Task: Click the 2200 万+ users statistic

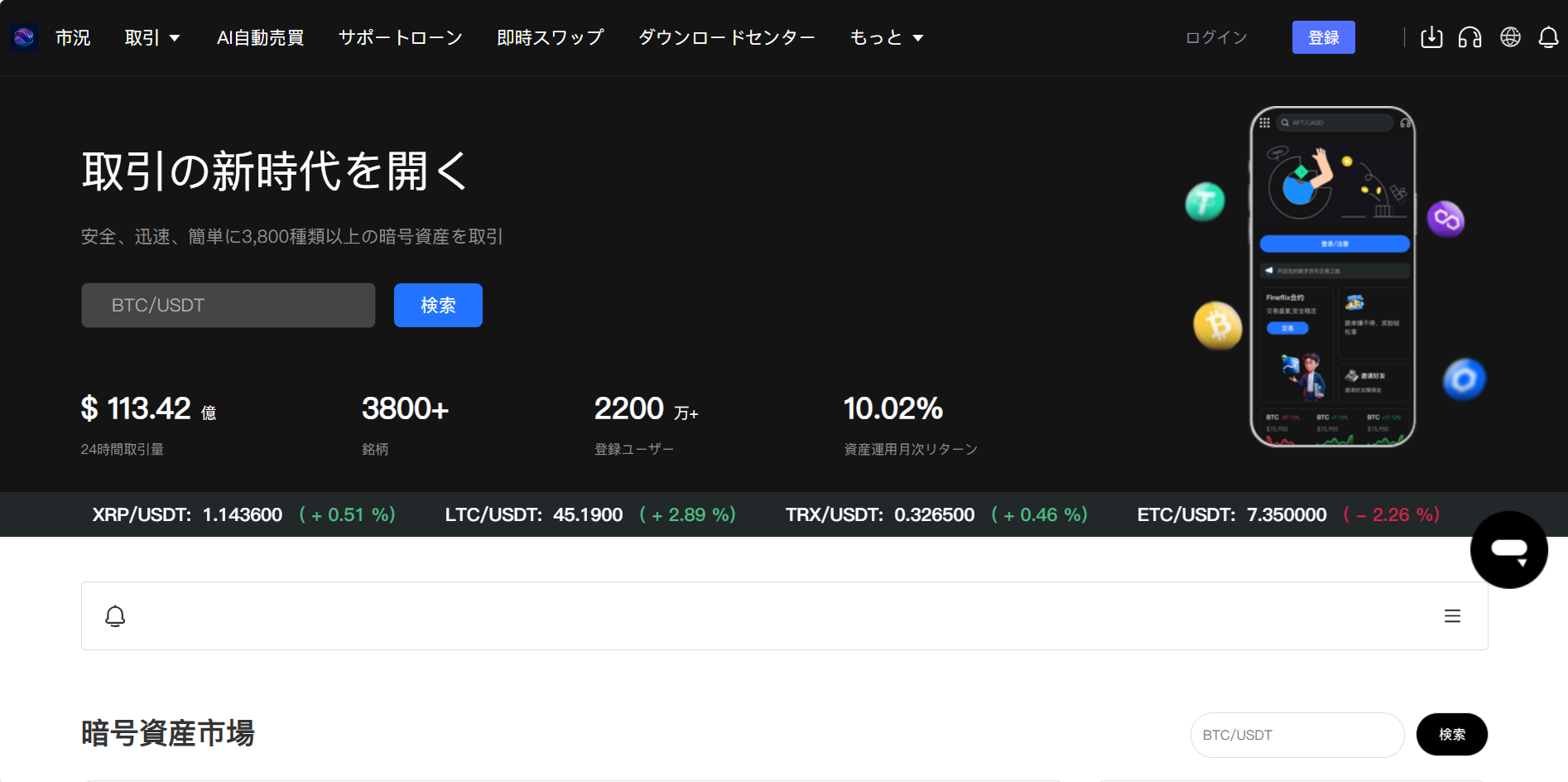Action: [x=647, y=424]
